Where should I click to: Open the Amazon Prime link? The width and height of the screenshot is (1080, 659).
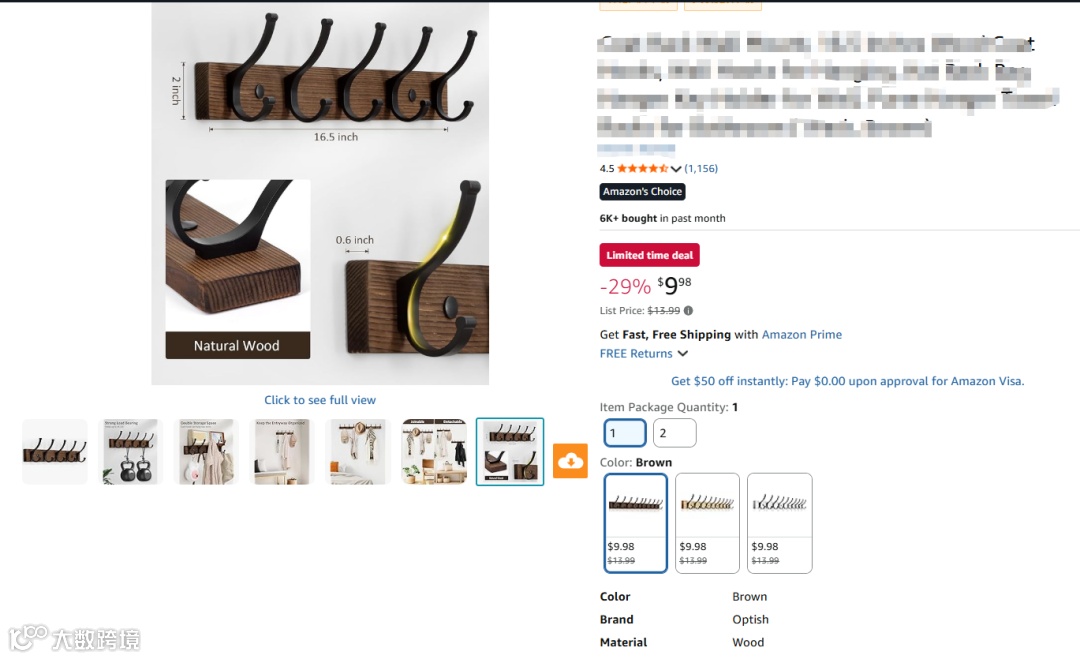pos(802,335)
